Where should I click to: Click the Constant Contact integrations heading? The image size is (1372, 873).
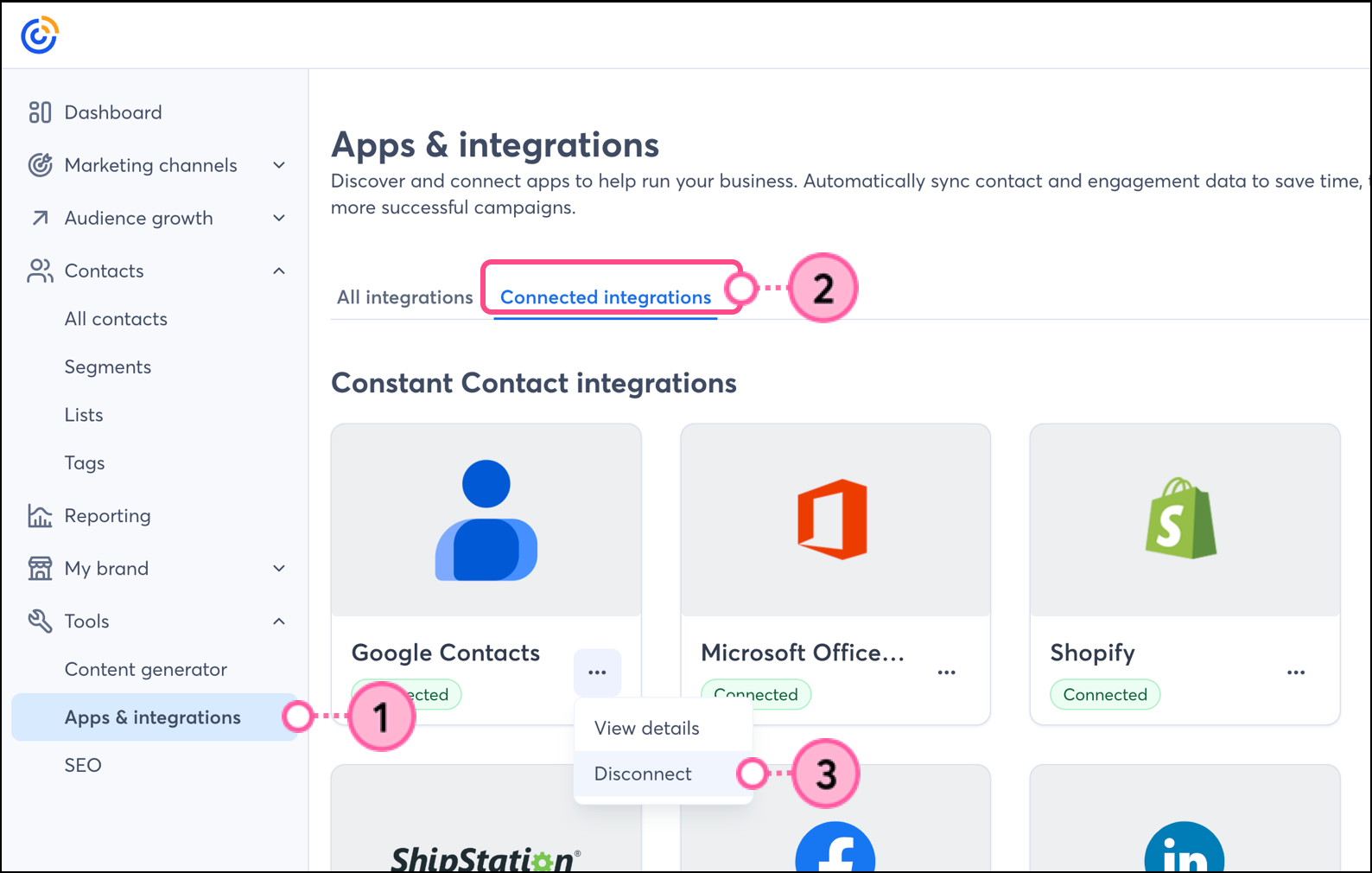coord(534,383)
